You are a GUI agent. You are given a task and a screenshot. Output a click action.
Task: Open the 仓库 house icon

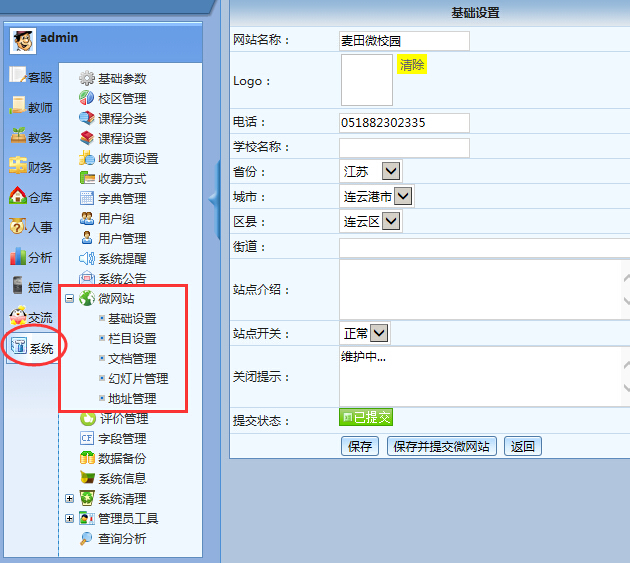pos(18,196)
